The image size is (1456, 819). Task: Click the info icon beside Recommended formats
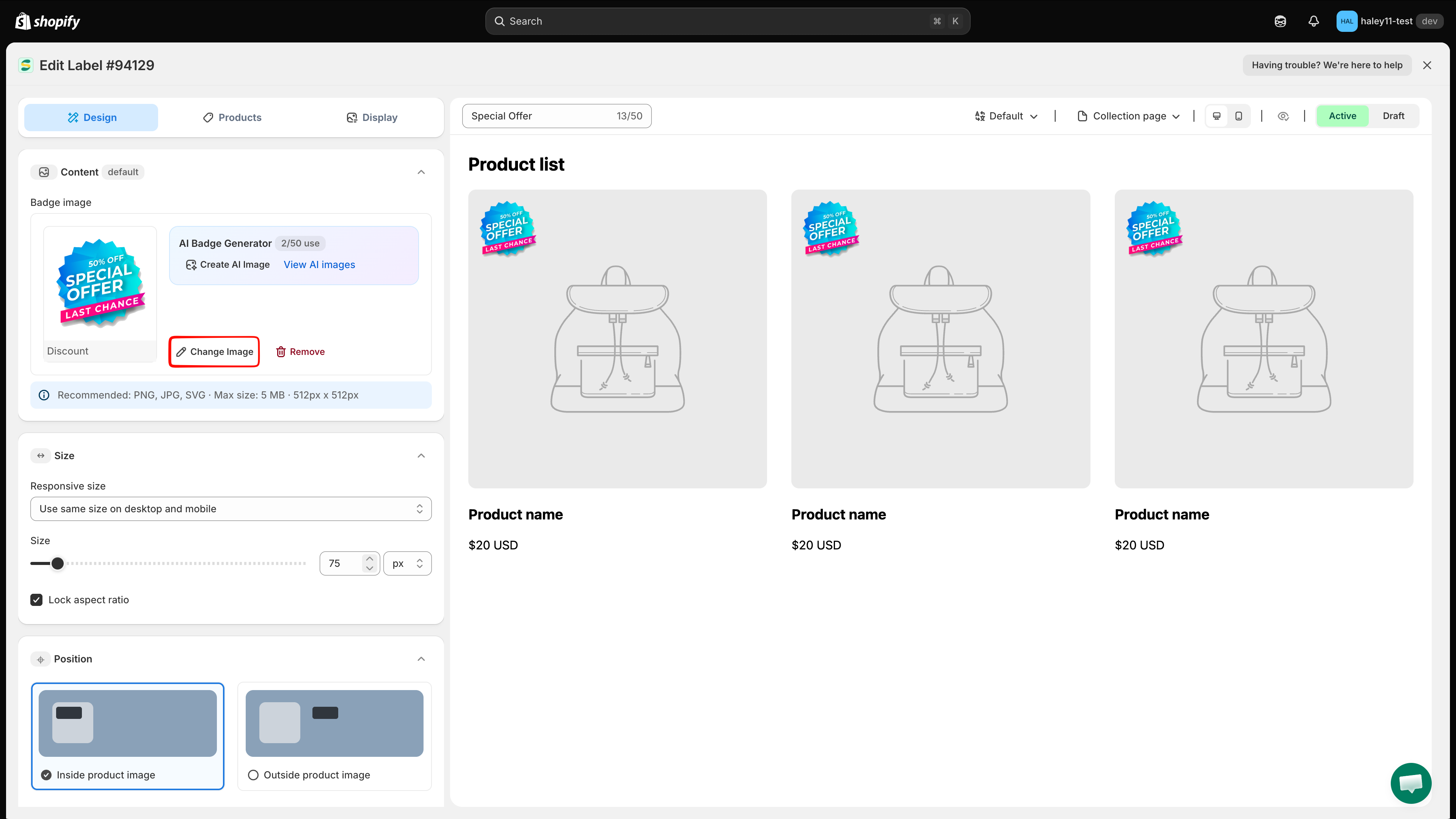click(44, 395)
